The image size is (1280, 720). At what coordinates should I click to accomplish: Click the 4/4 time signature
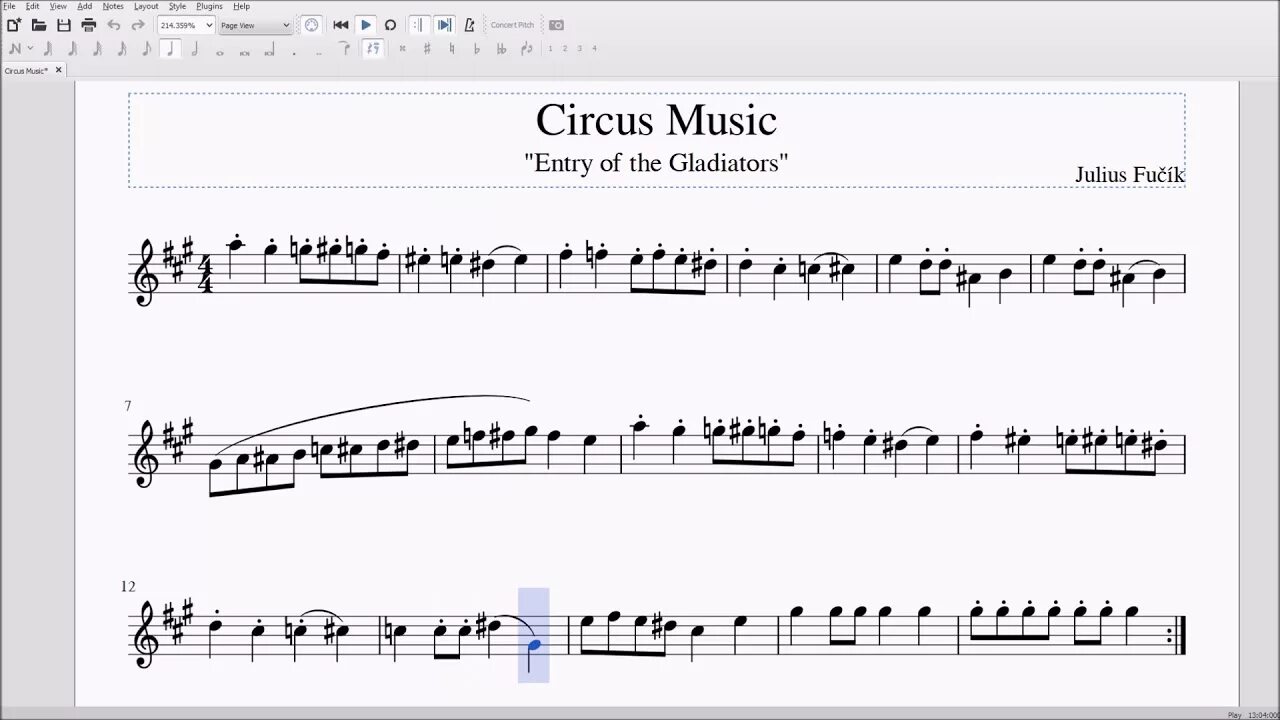[x=205, y=273]
